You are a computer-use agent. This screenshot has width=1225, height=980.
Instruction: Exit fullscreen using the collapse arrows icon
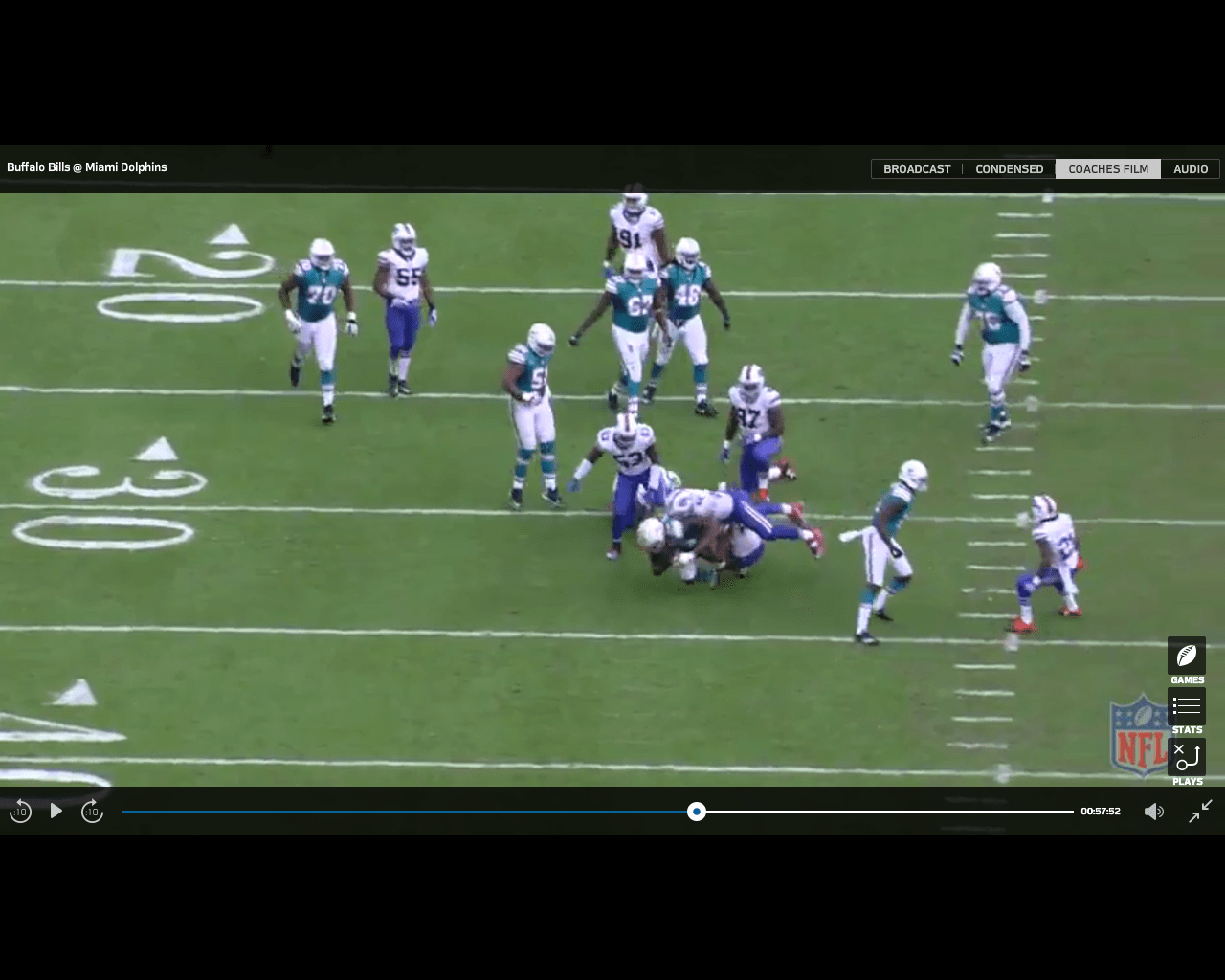(x=1200, y=811)
